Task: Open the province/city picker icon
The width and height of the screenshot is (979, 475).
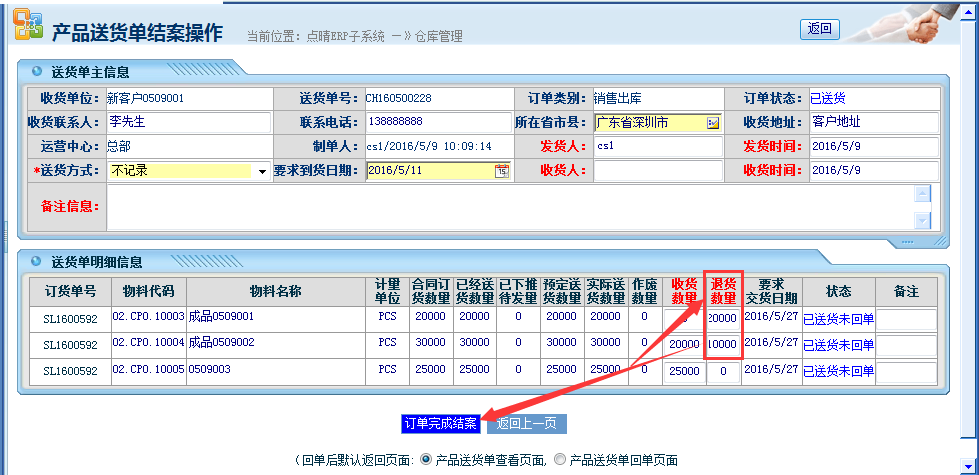Action: pos(713,123)
